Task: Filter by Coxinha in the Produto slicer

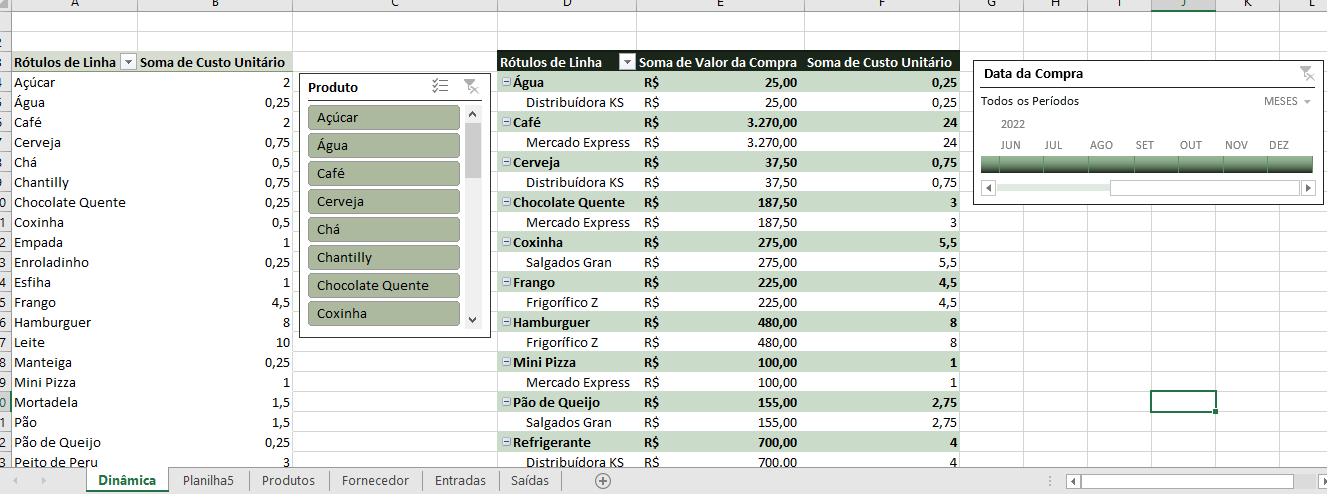Action: coord(384,313)
